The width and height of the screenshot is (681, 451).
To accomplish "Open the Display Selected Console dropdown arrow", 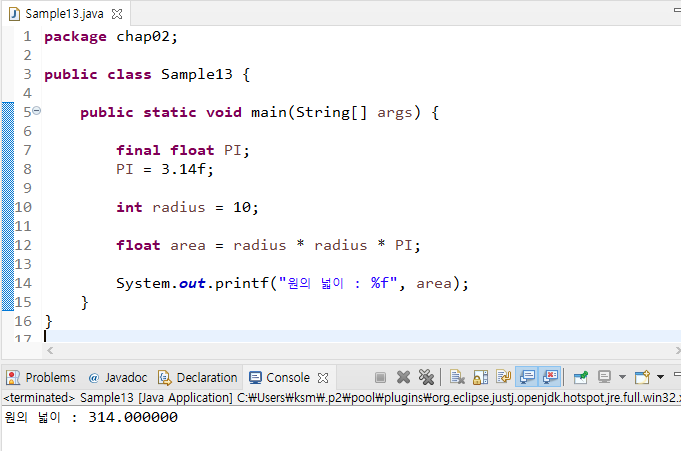I will pyautogui.click(x=622, y=377).
